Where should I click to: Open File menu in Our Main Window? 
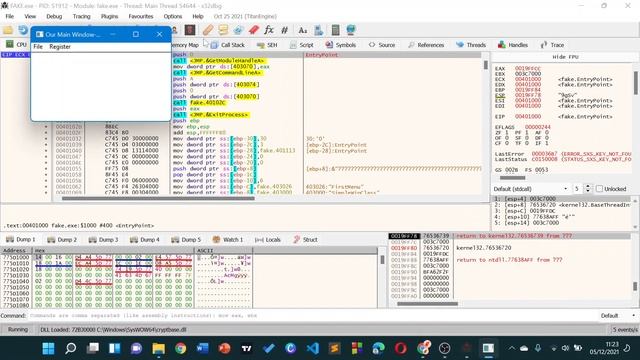(38, 47)
